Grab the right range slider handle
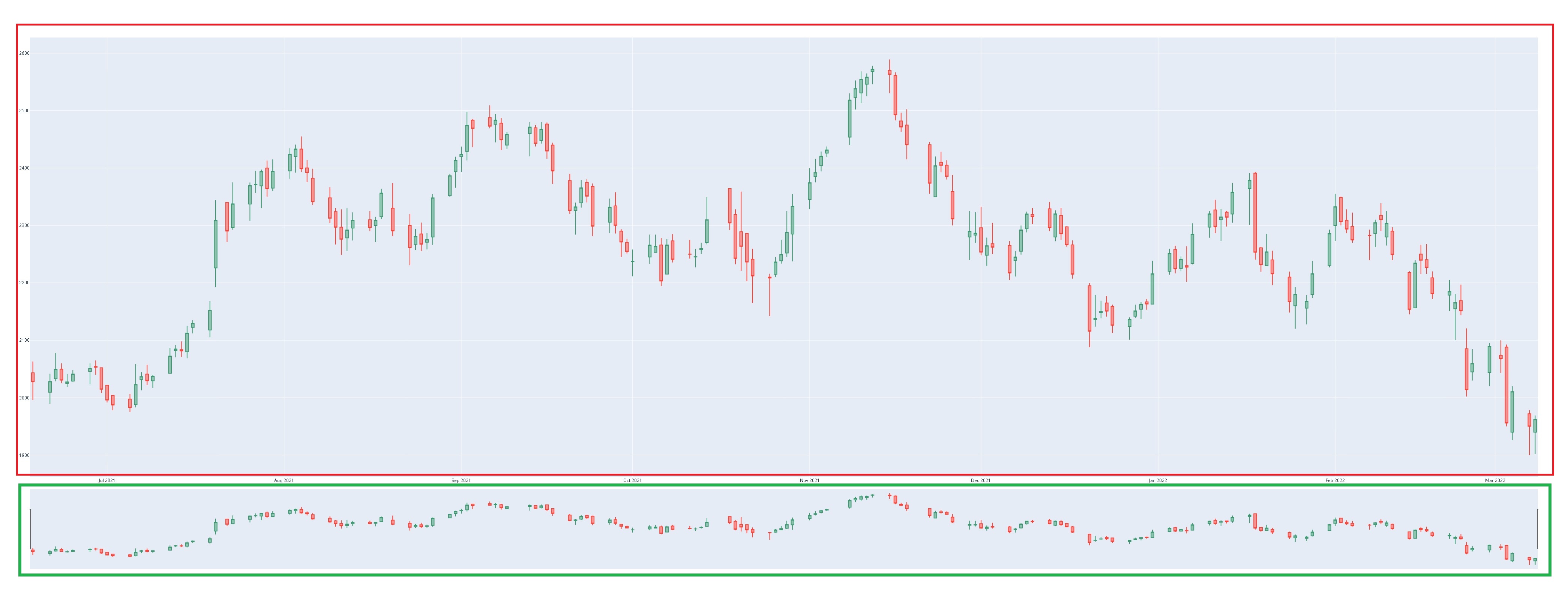 click(x=1538, y=529)
